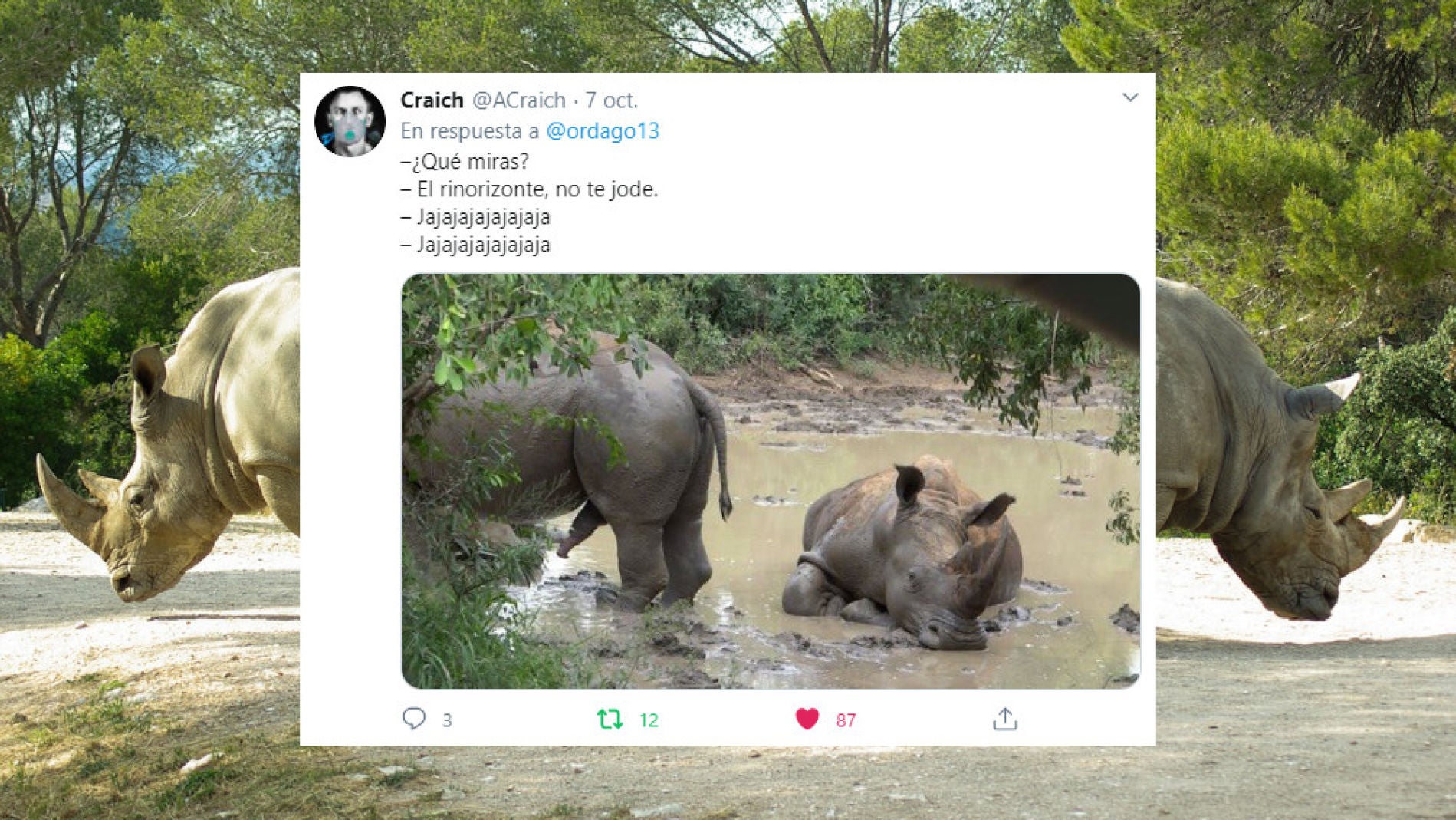Click the like count 87
The width and height of the screenshot is (1456, 820).
pos(846,720)
